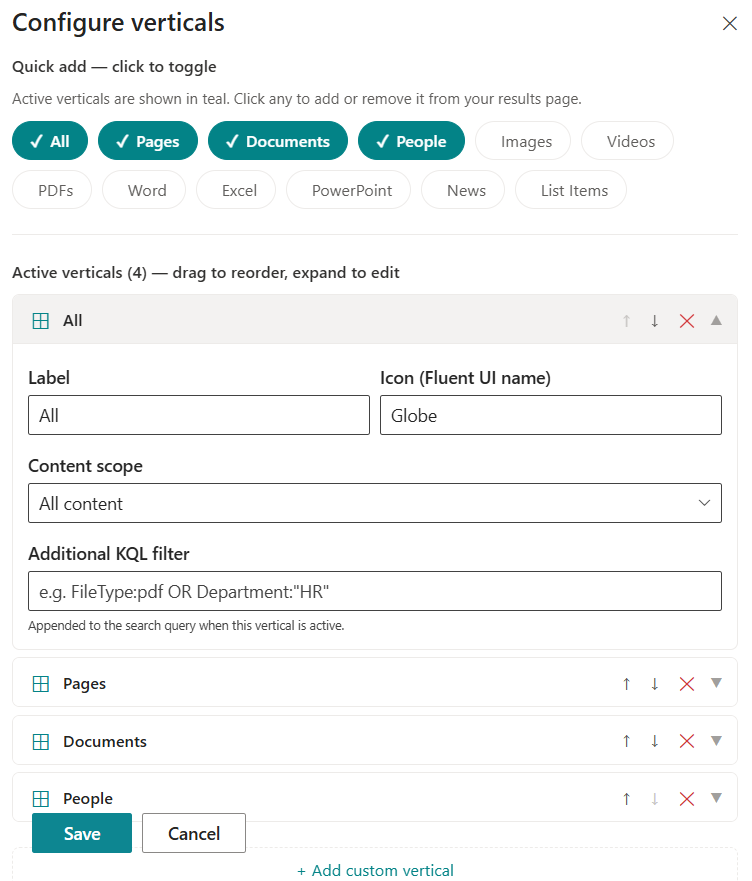This screenshot has height=881, width=752.
Task: Click the grid icon beside Documents
Action: 41,742
